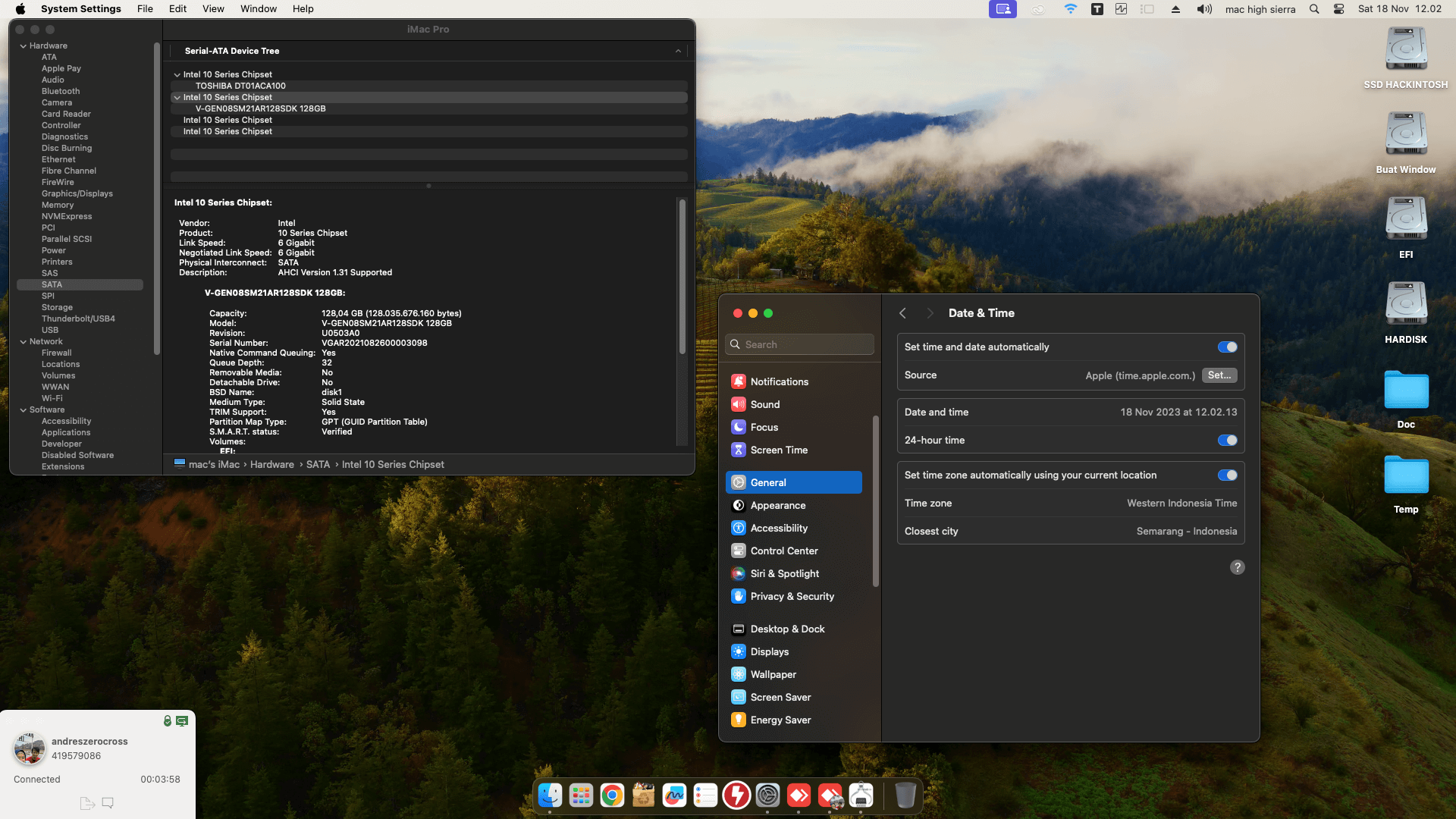Open the Wi-Fi menu bar icon
This screenshot has width=1456, height=819.
coord(1070,9)
